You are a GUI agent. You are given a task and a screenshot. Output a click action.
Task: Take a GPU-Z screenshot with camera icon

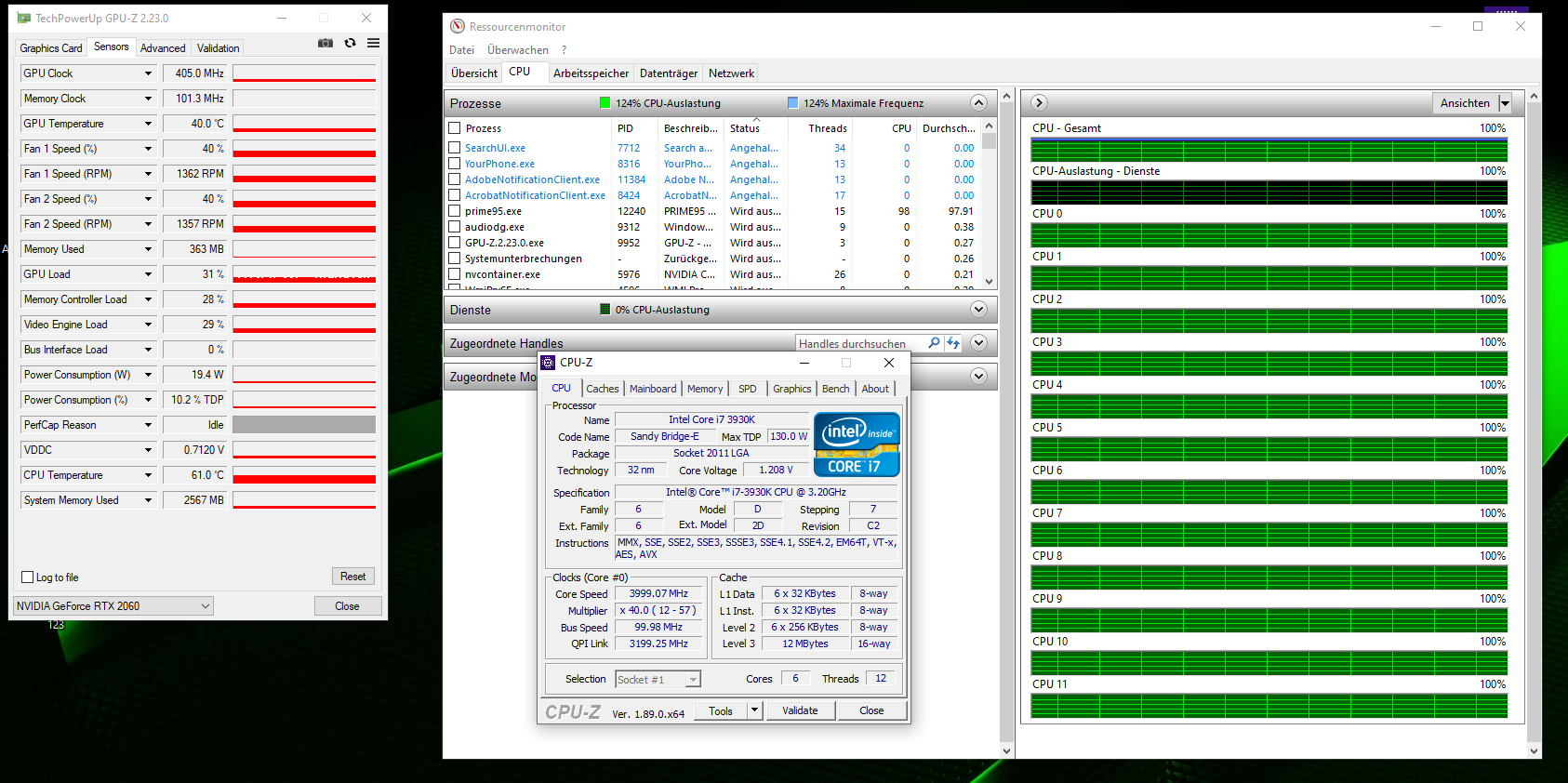326,43
